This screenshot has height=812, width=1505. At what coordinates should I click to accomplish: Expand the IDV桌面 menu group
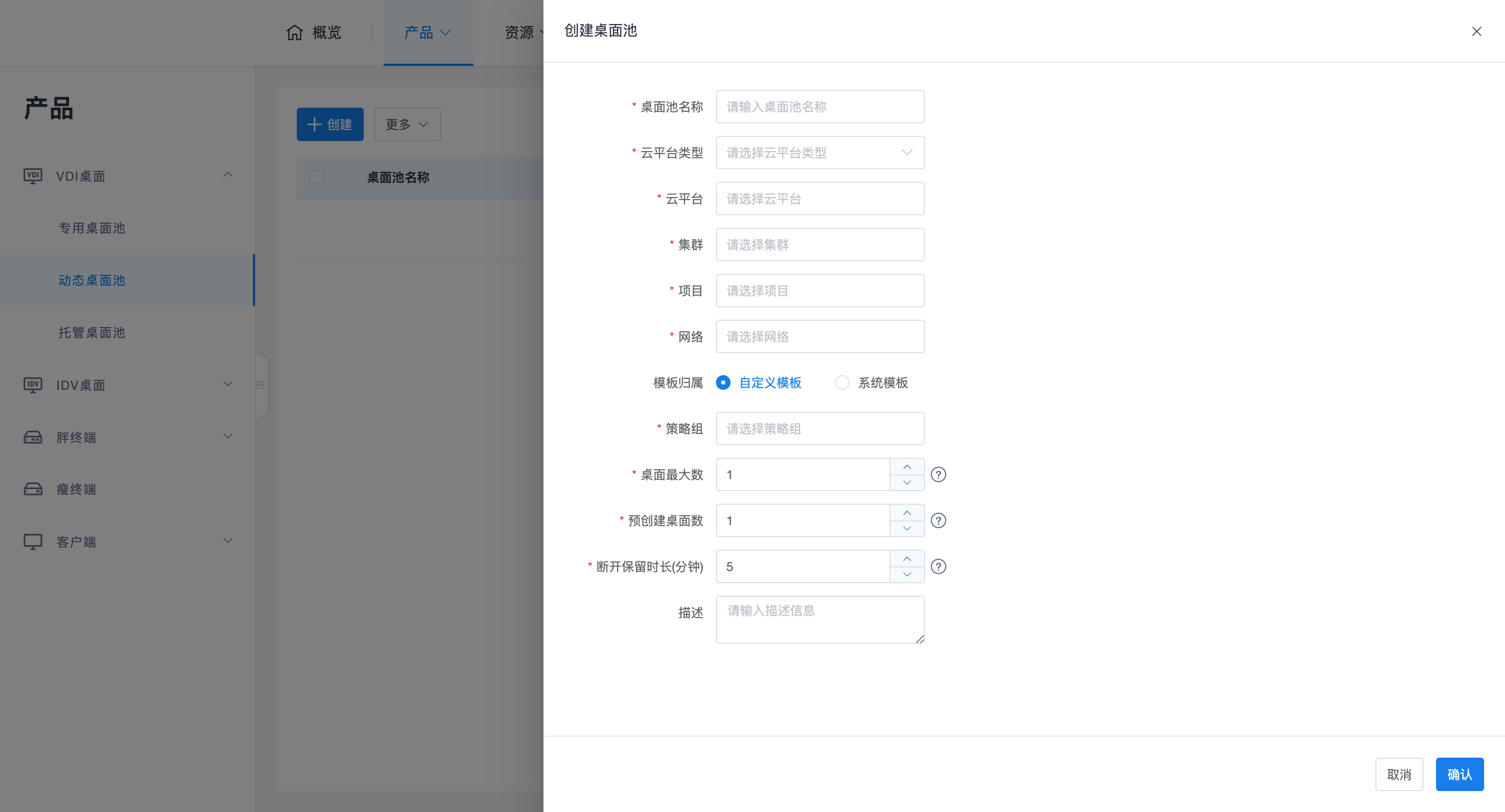[228, 384]
